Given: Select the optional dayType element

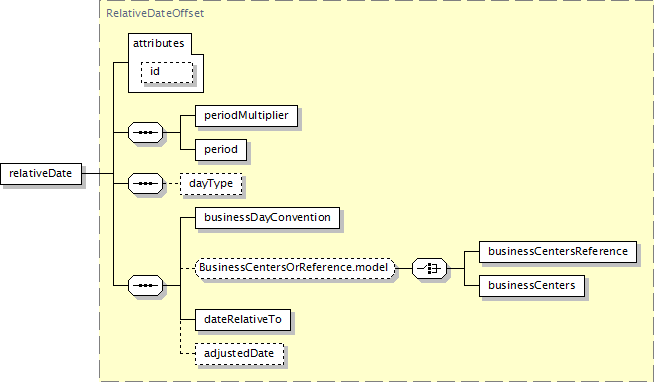Looking at the screenshot, I should point(211,183).
